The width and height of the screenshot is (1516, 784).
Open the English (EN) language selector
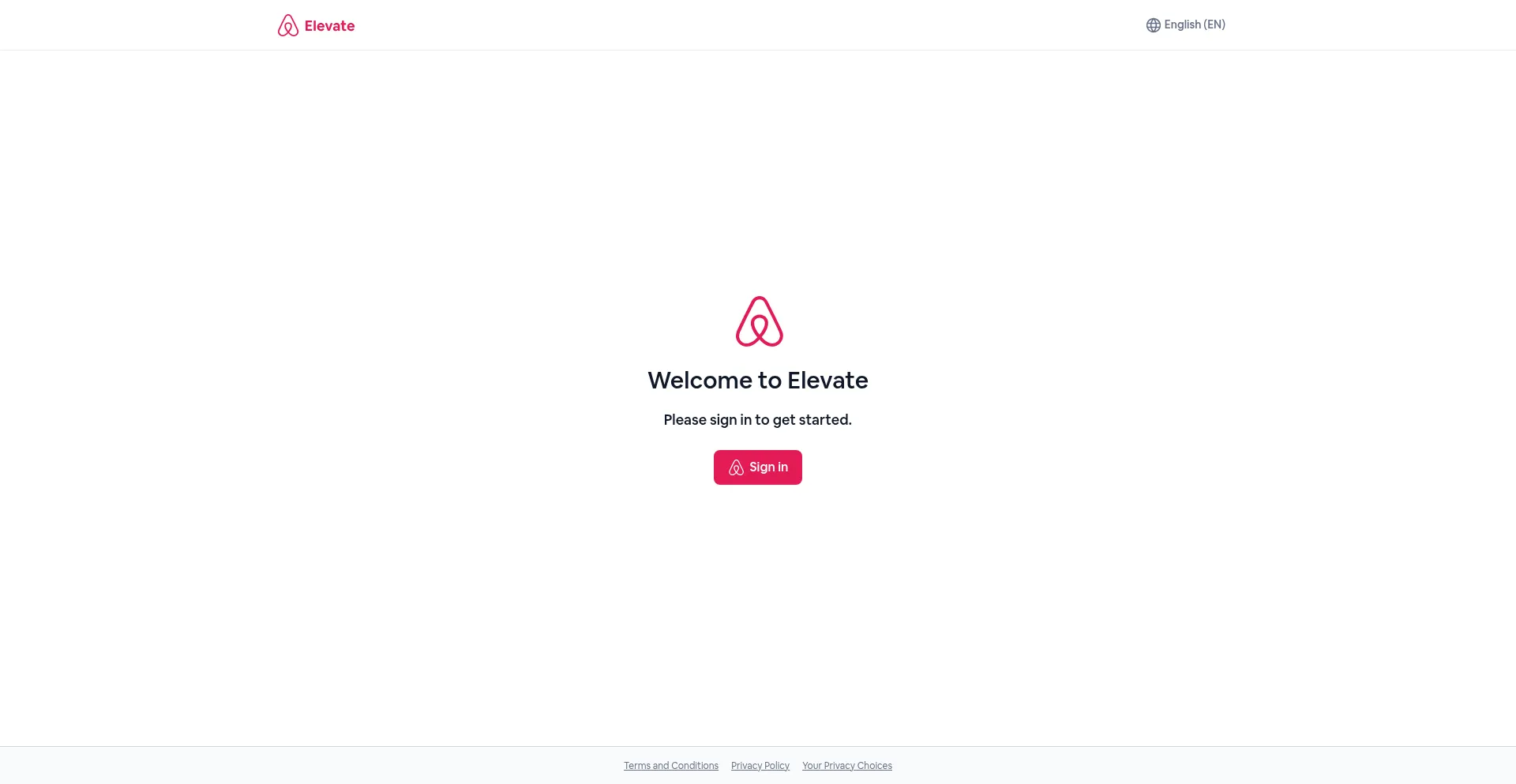1186,25
